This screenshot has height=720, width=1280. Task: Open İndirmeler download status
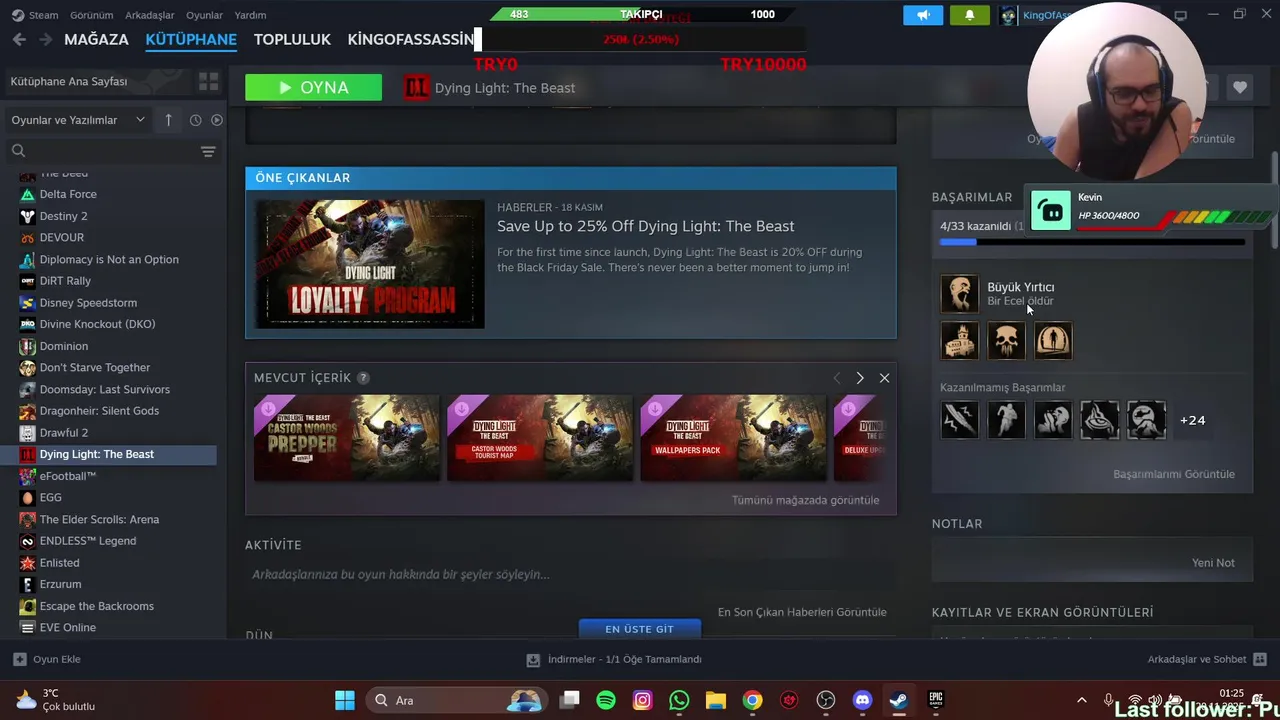[x=615, y=659]
